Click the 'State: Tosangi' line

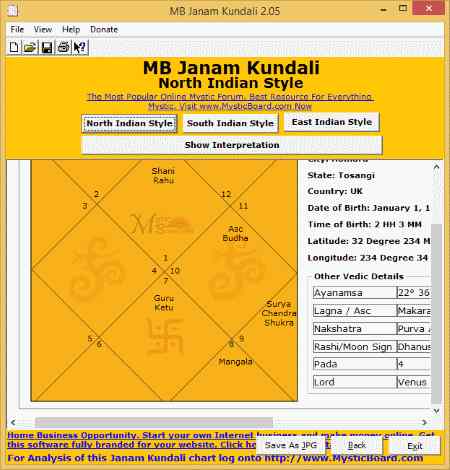click(341, 175)
